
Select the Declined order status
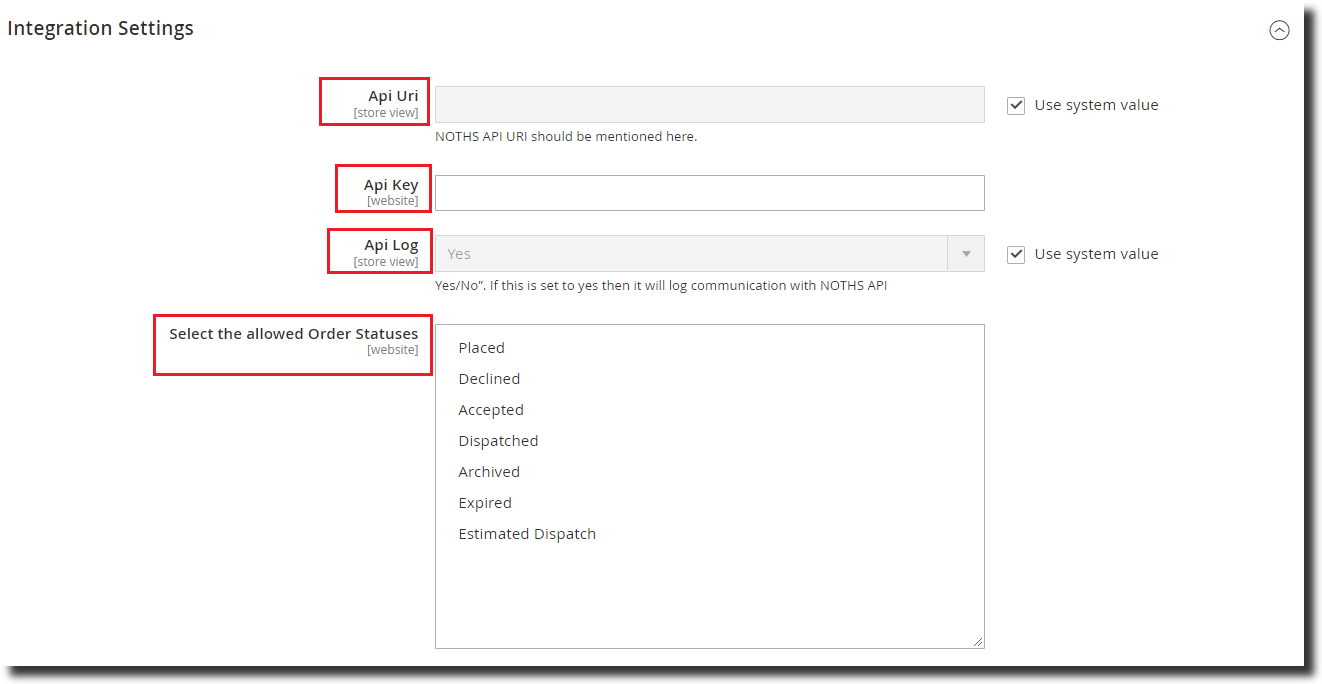[x=489, y=378]
